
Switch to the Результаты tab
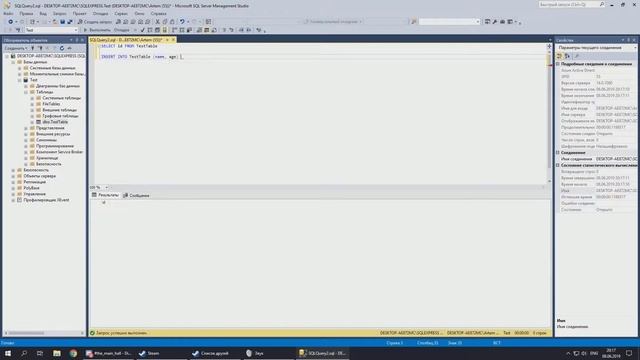pos(105,195)
